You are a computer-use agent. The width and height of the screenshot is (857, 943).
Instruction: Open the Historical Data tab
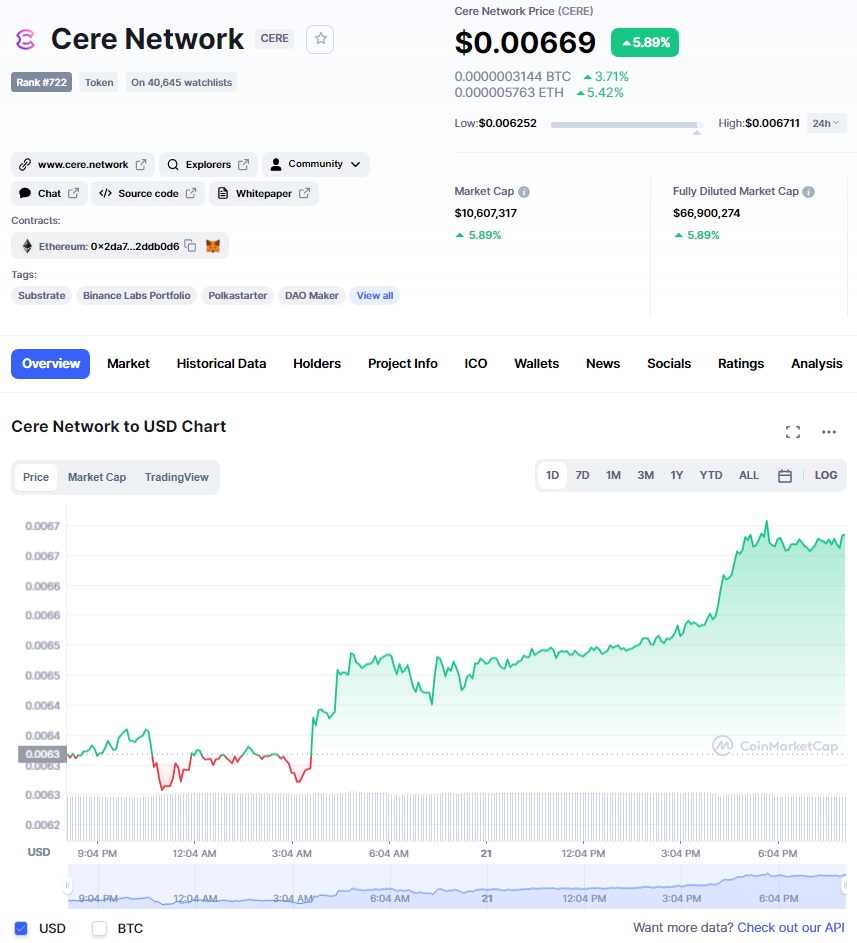(x=221, y=364)
